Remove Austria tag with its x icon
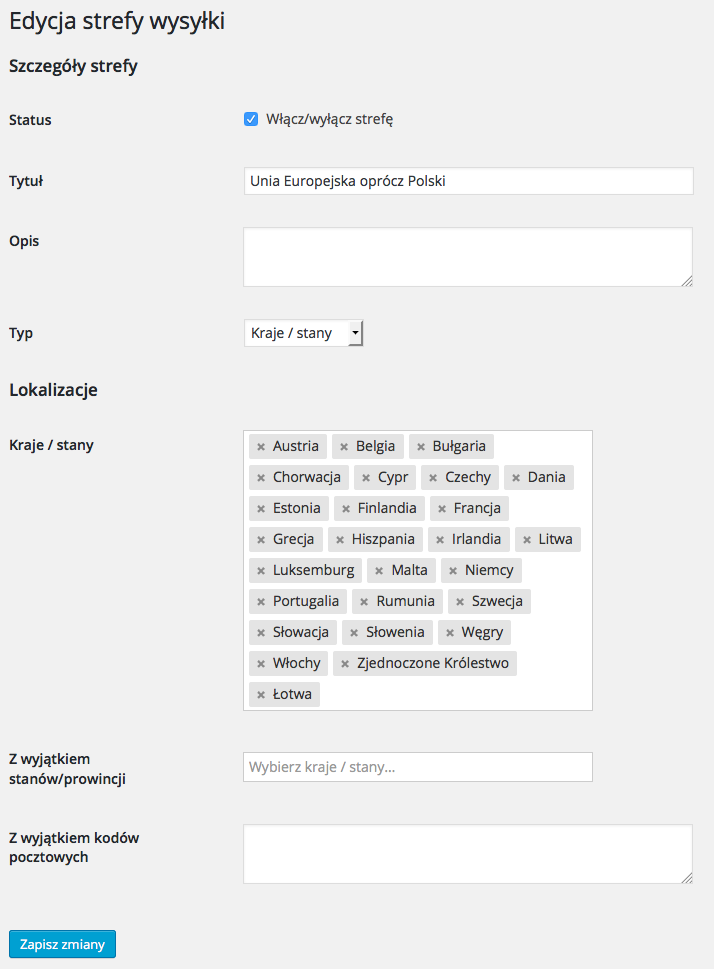The image size is (714, 969). (261, 447)
